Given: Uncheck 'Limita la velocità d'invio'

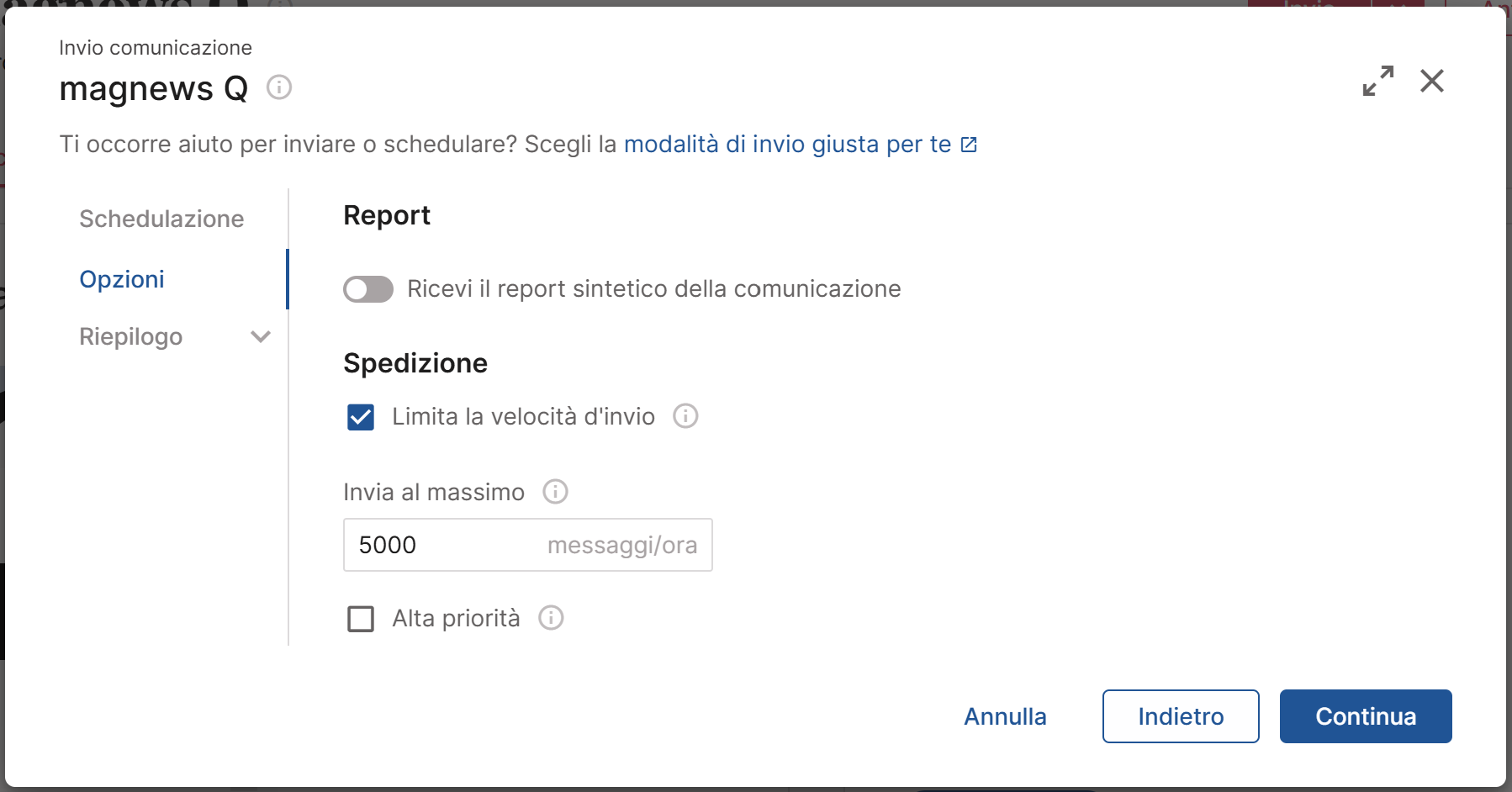Looking at the screenshot, I should (x=360, y=416).
